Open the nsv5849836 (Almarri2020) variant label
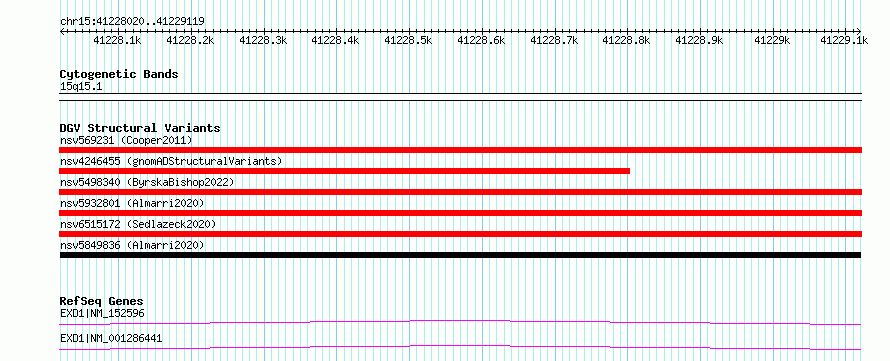Viewport: 890px width, 361px height. click(132, 245)
